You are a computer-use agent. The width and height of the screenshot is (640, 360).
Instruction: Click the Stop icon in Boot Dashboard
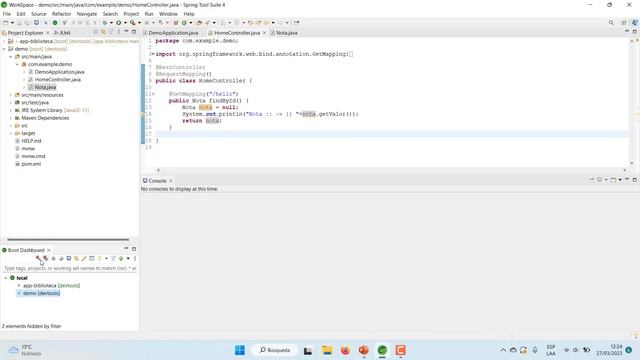[x=53, y=258]
